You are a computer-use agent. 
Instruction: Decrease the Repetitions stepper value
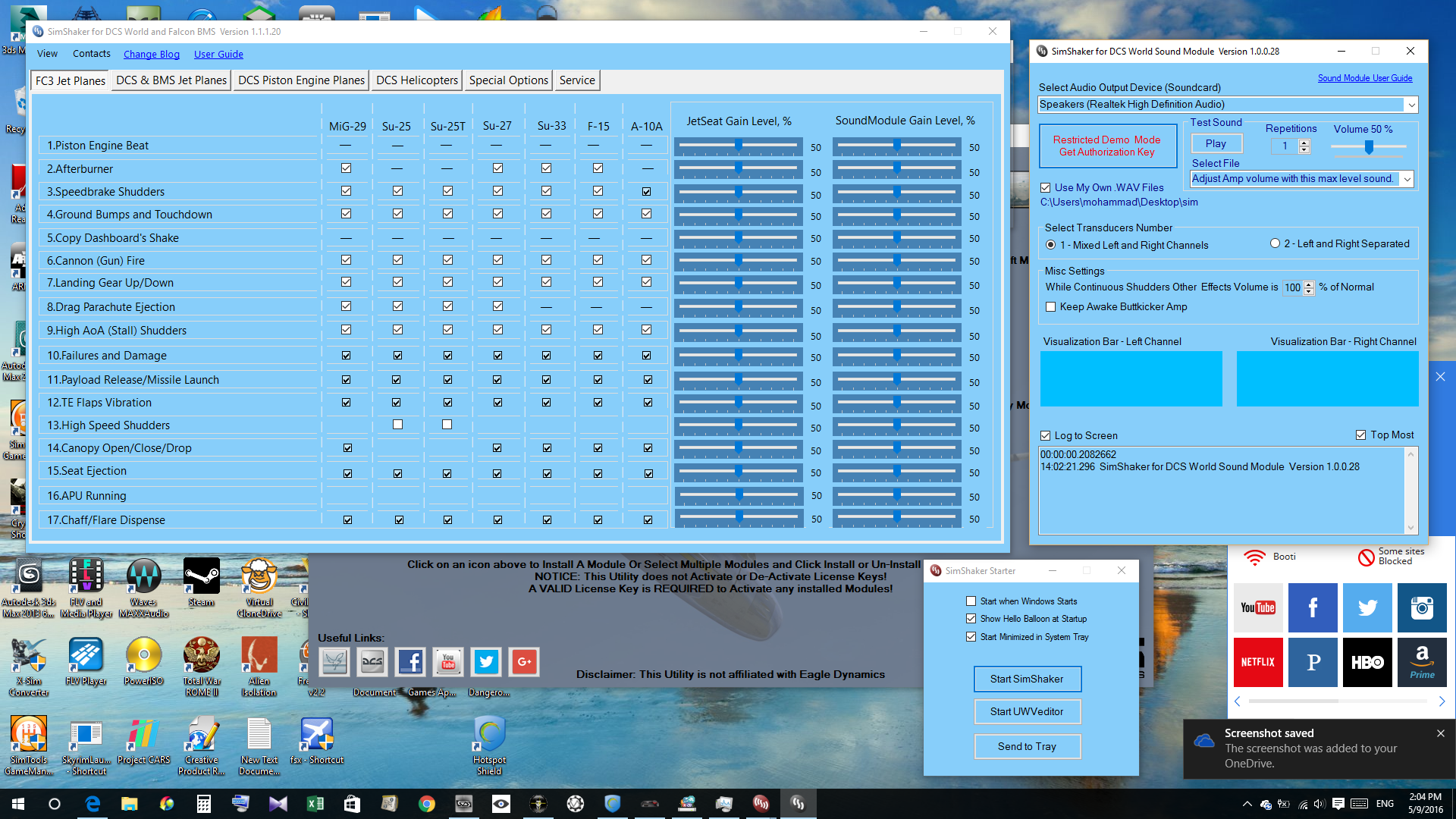1304,149
